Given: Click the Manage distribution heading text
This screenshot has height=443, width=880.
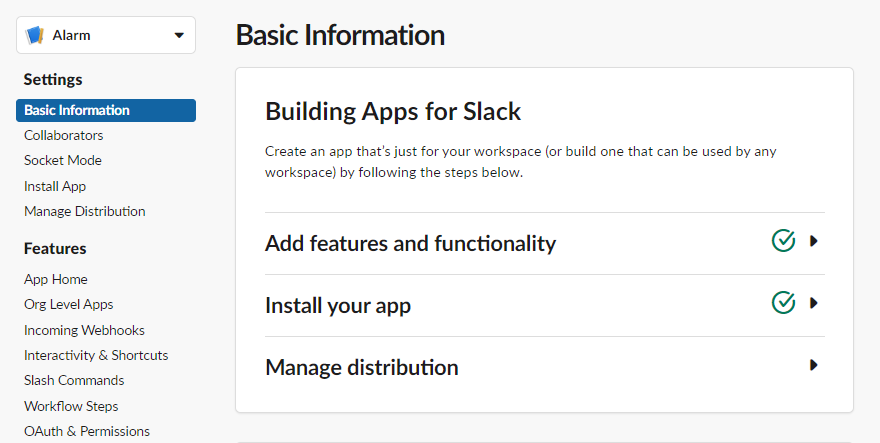Looking at the screenshot, I should pyautogui.click(x=361, y=367).
